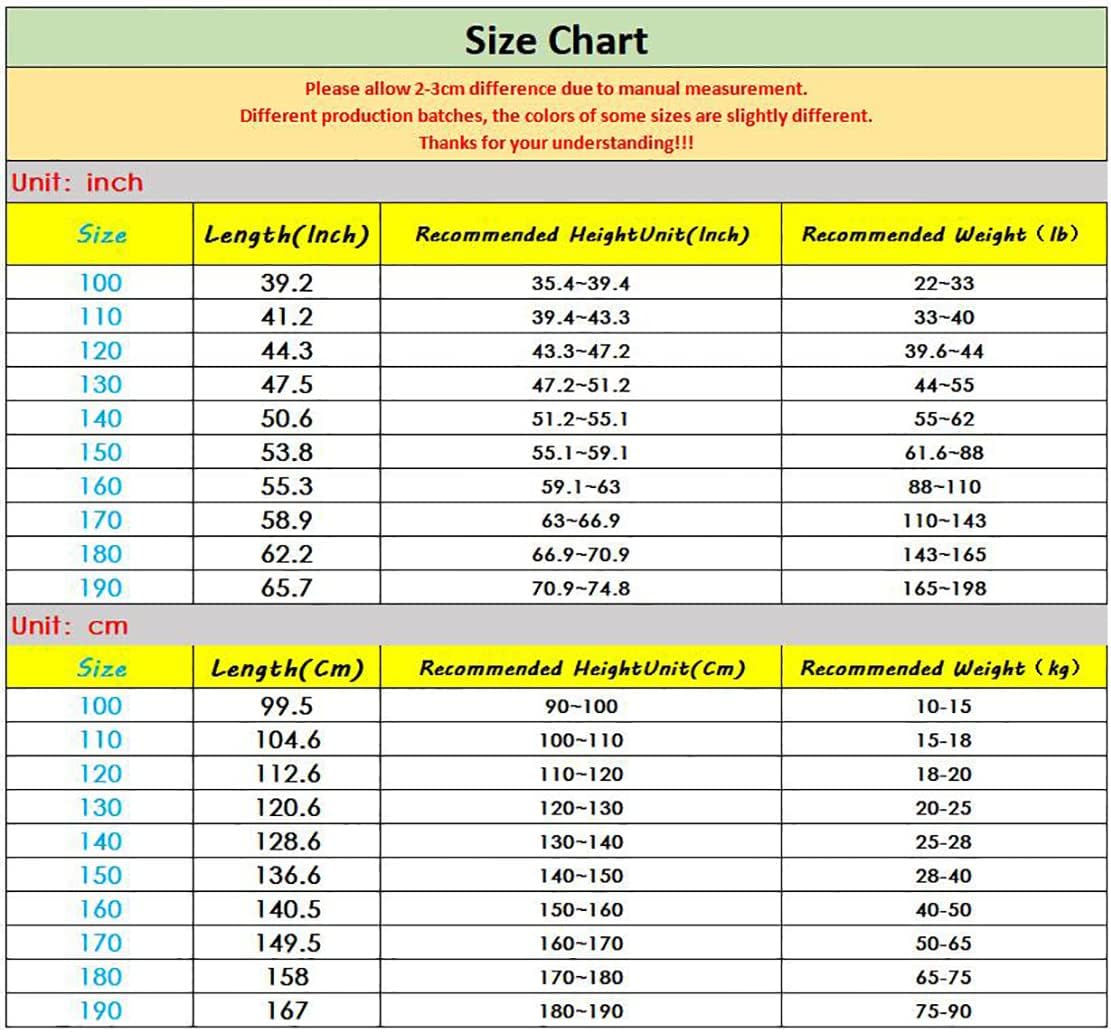Select the 61.6~88 weight cell
The image size is (1111, 1032).
pyautogui.click(x=943, y=453)
